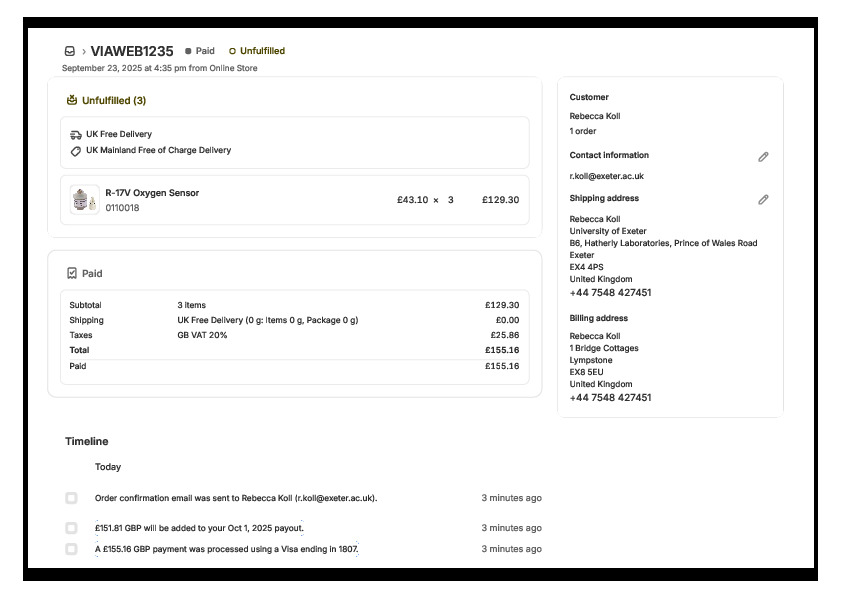Check the £151.81 payout timeline checkbox
842x595 pixels.
point(71,528)
